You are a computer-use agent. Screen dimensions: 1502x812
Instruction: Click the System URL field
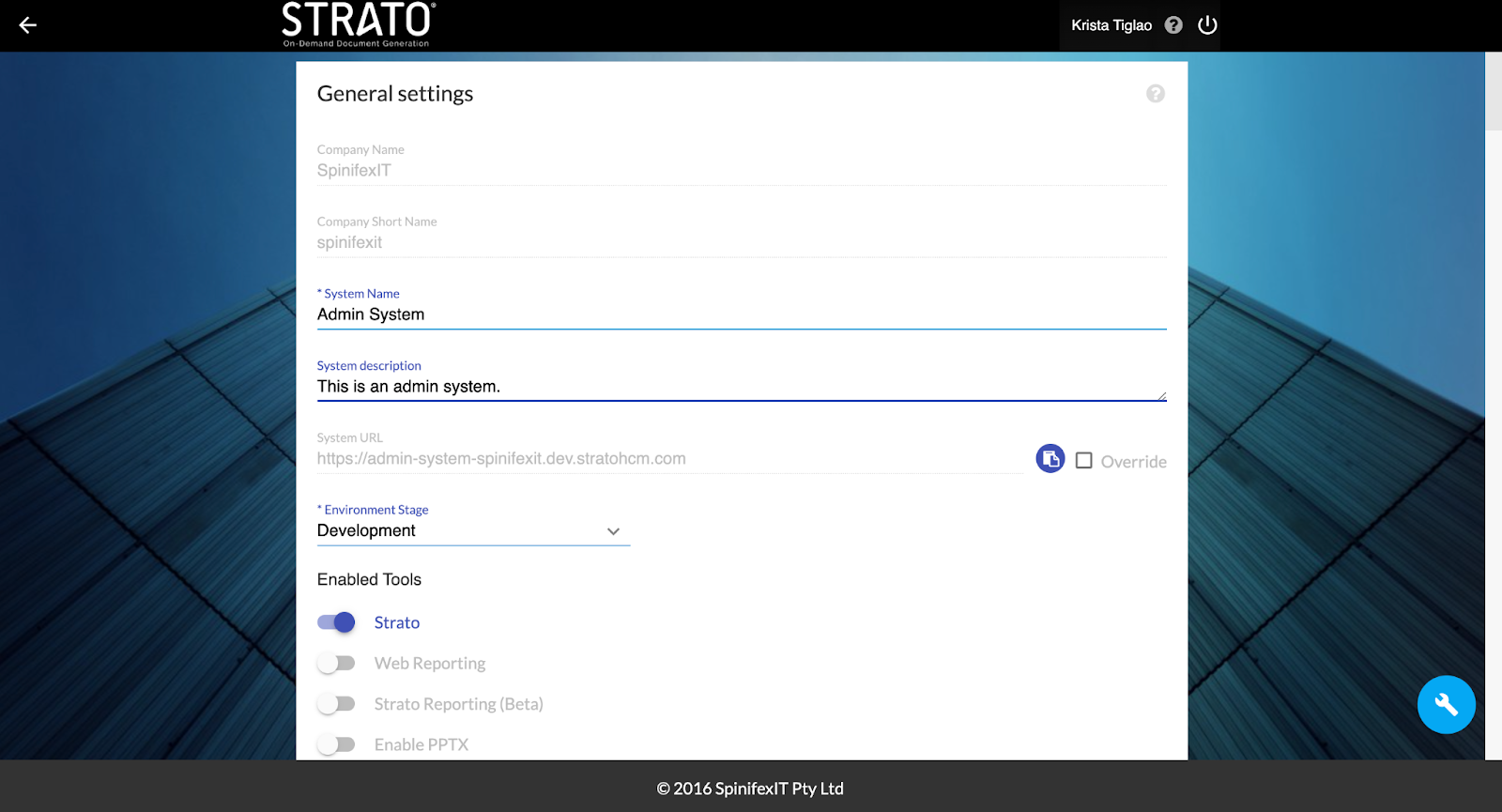[x=668, y=459]
